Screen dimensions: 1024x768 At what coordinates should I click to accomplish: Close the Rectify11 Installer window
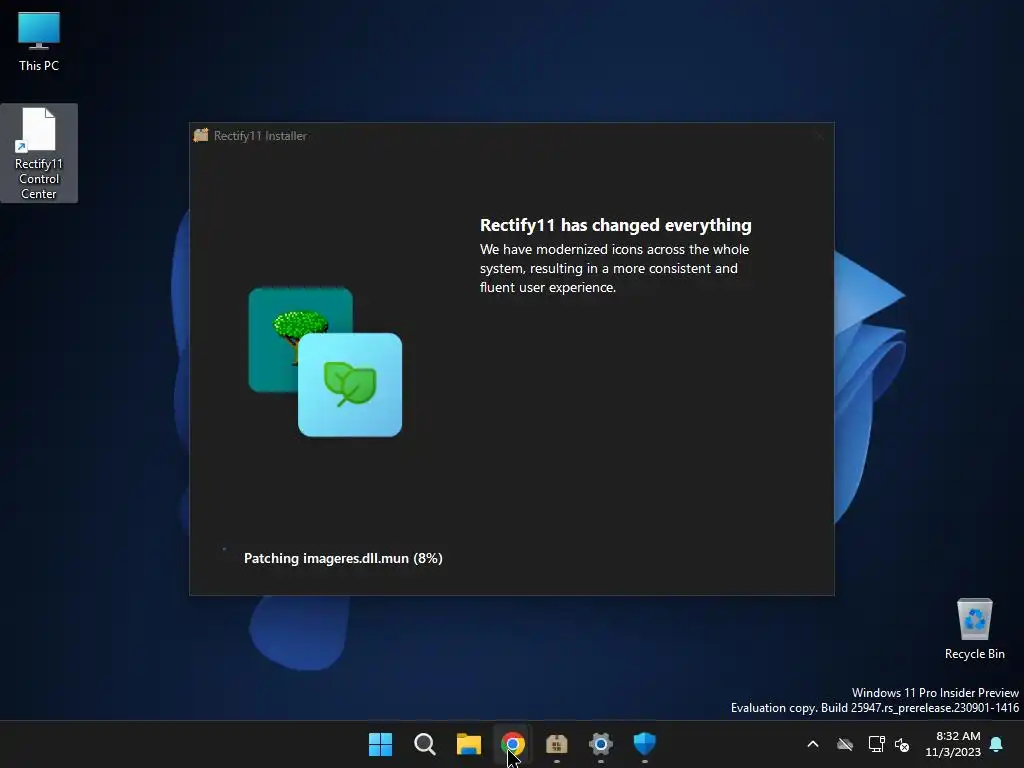pyautogui.click(x=819, y=136)
